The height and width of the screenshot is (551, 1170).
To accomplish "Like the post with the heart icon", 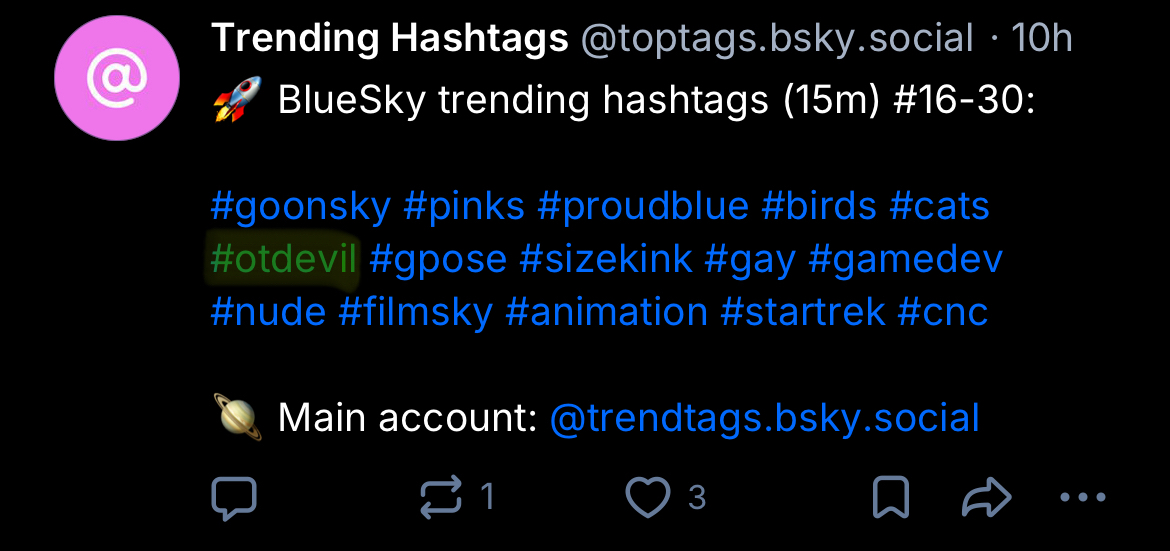I will (x=647, y=498).
